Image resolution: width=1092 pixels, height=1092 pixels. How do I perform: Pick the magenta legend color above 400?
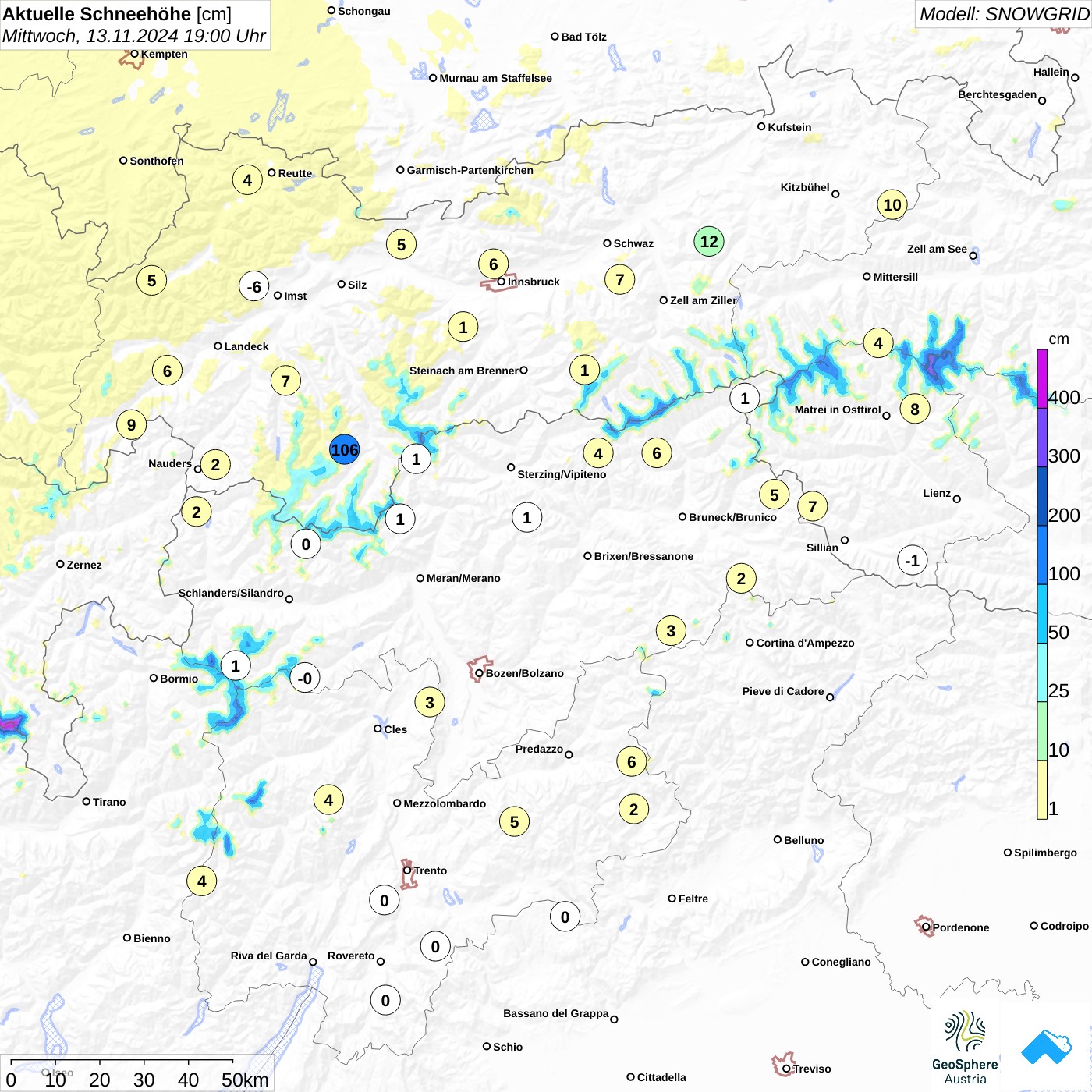(1042, 378)
